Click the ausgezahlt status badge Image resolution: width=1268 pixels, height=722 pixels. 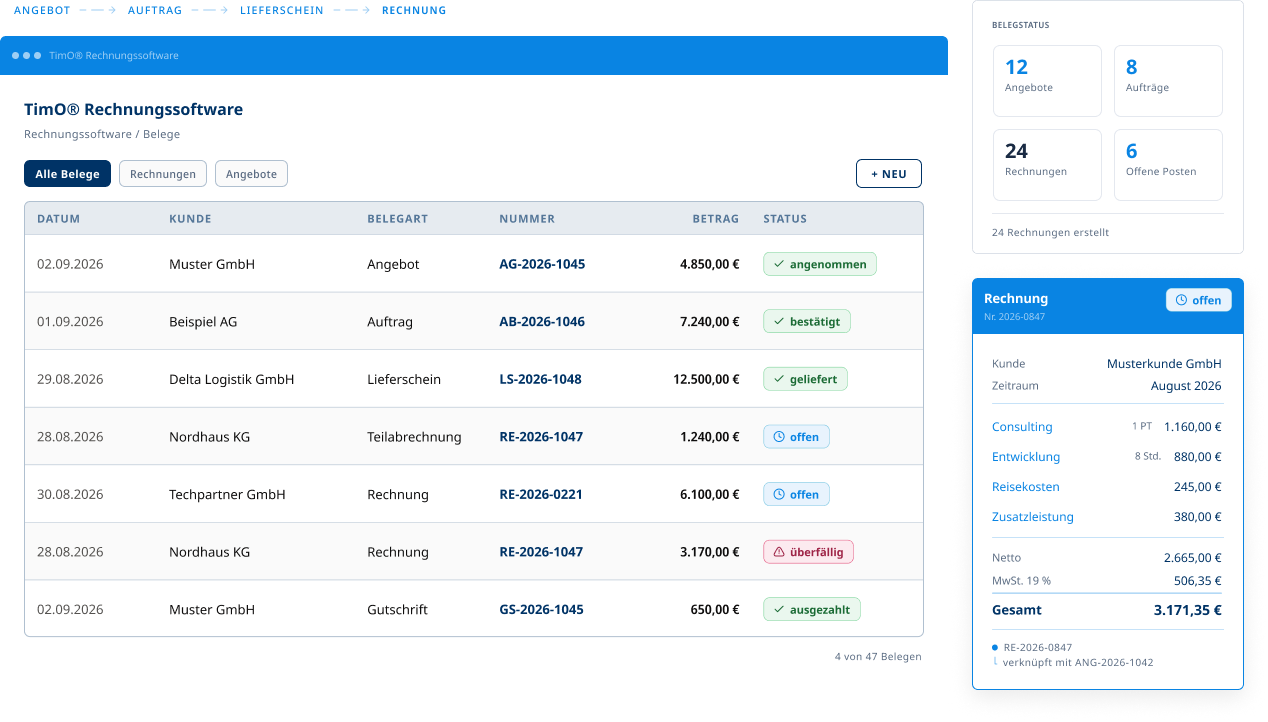coord(812,609)
